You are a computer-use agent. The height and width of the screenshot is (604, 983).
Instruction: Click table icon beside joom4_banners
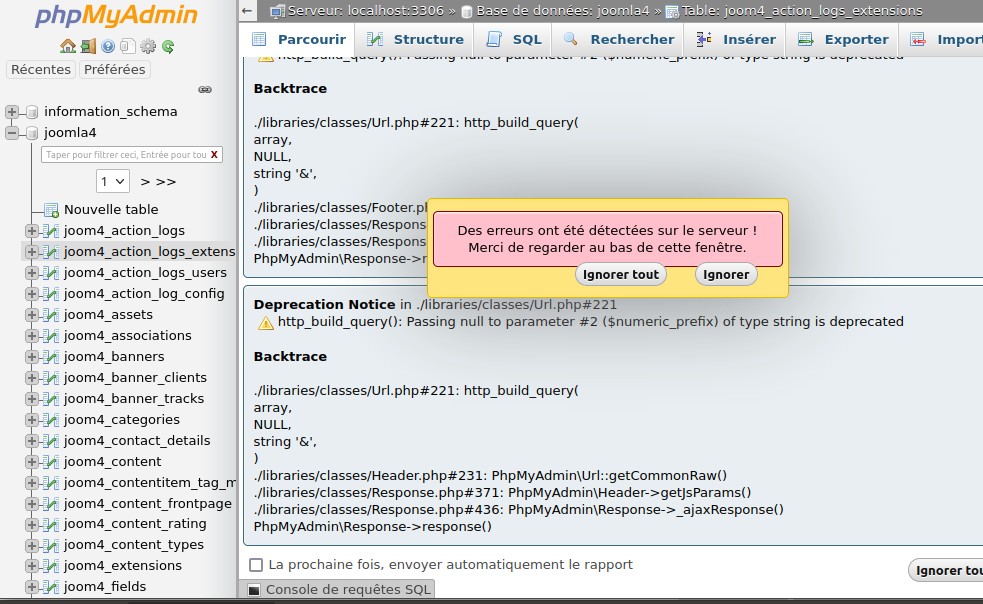coord(51,357)
